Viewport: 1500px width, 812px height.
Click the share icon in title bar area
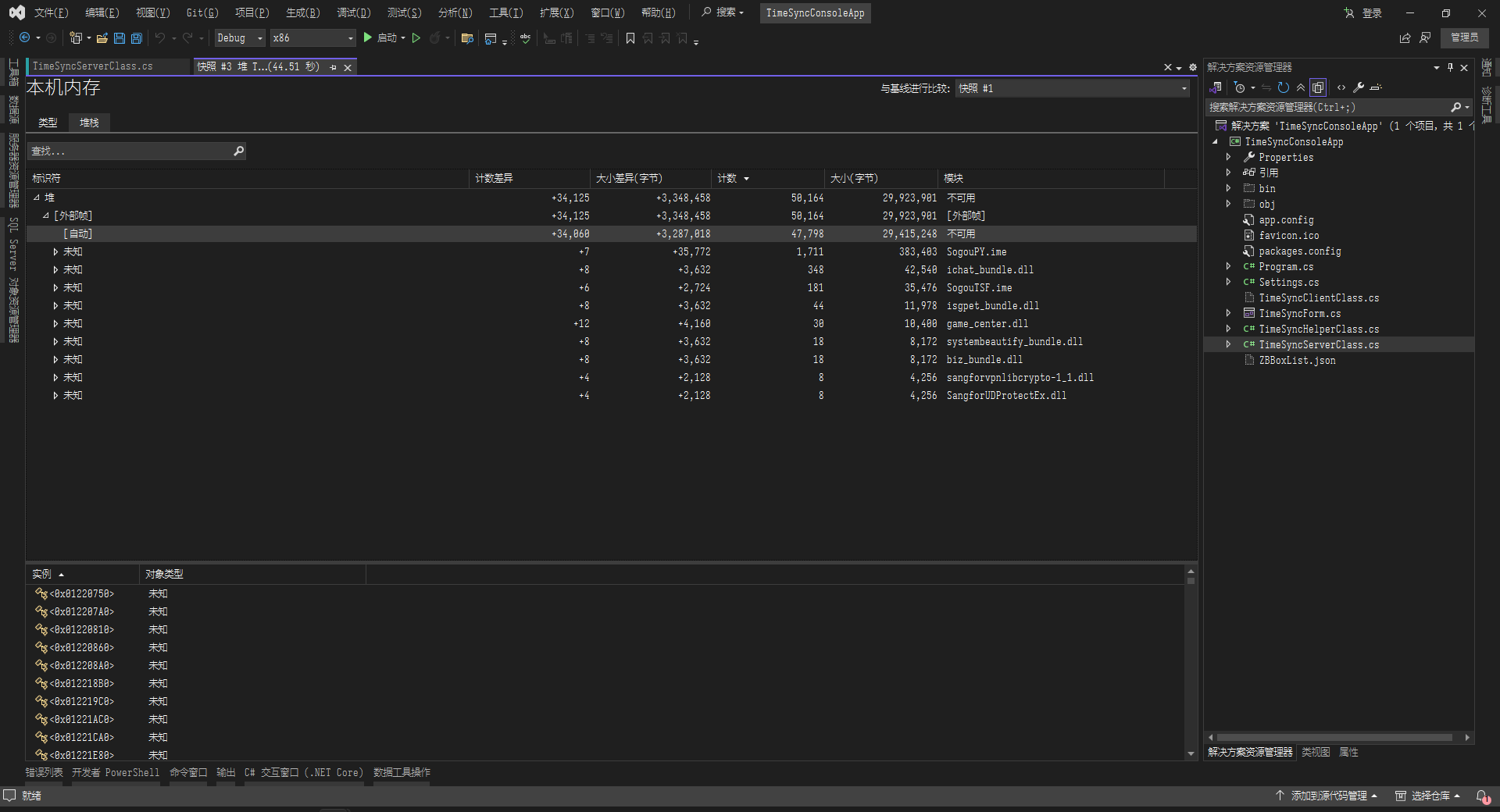(x=1405, y=37)
